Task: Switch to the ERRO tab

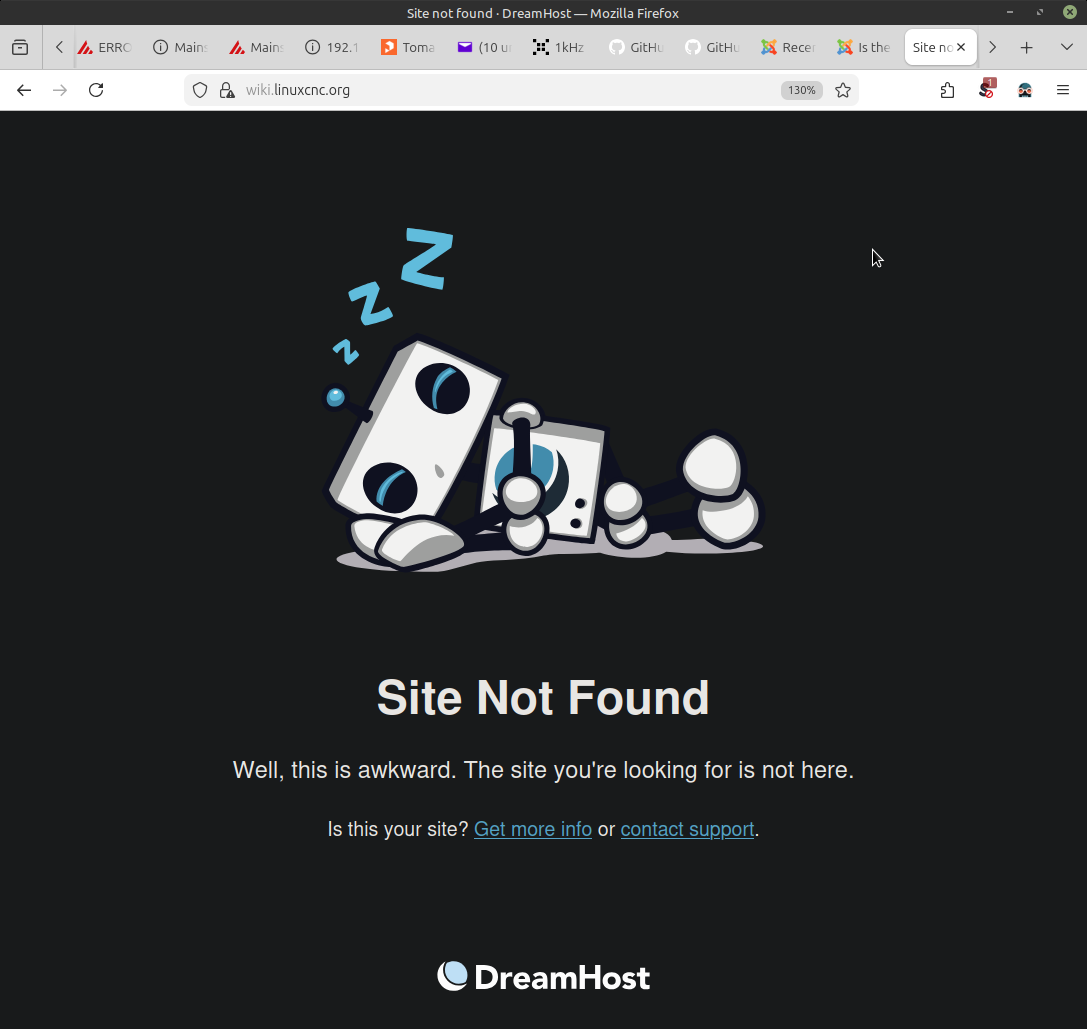Action: tap(105, 47)
